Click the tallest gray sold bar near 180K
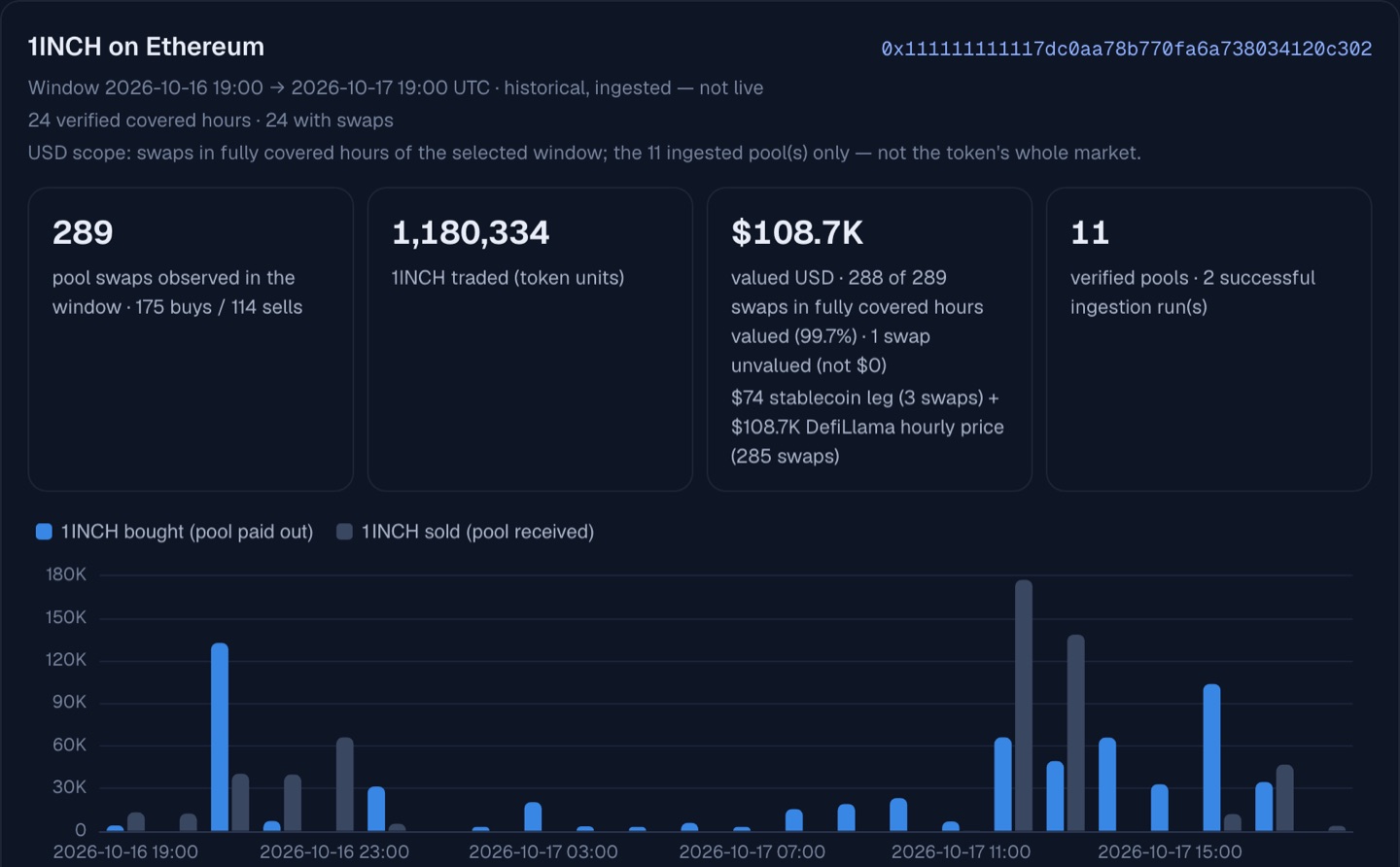 tap(1024, 706)
